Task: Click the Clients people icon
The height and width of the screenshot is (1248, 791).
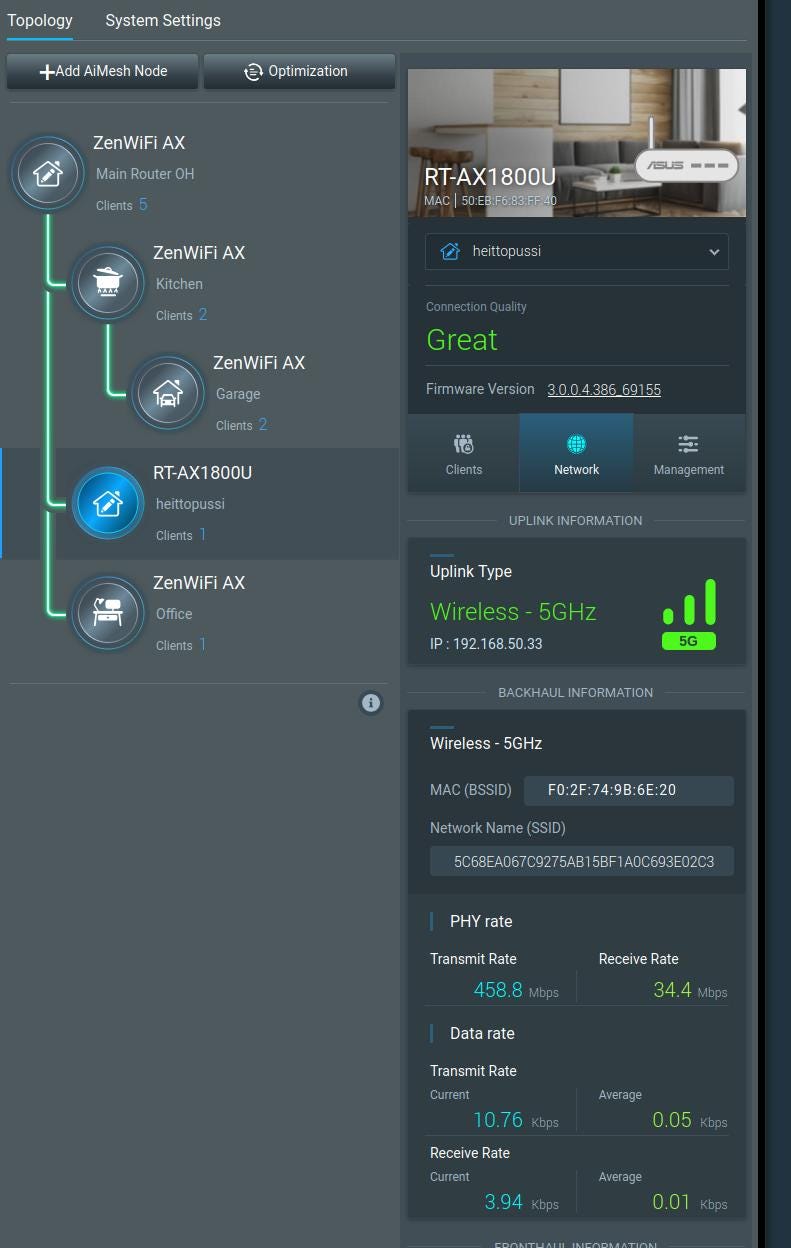Action: click(463, 444)
